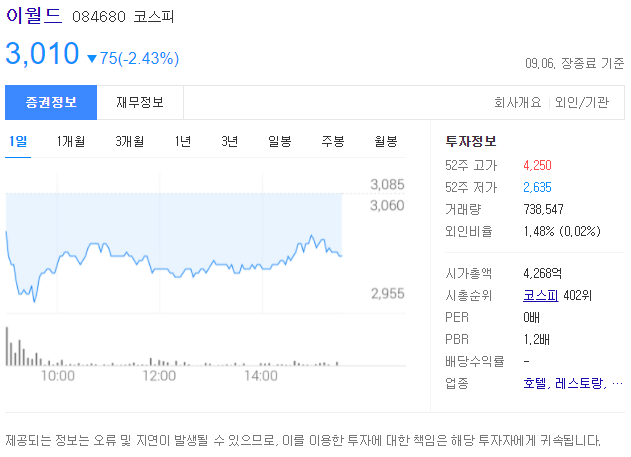
Task: Click the 배당수익률 label
Action: (474, 361)
